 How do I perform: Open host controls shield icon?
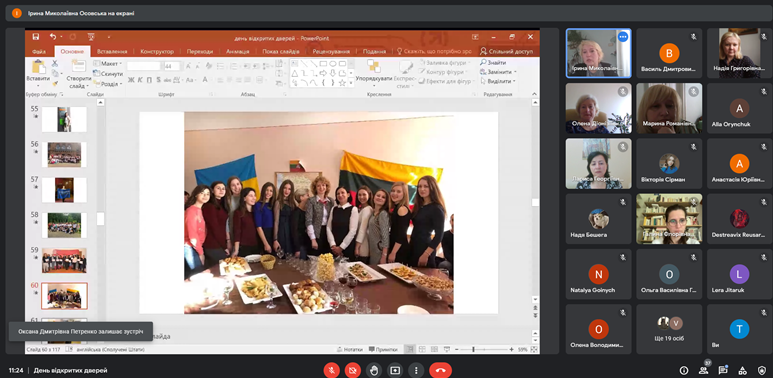(x=762, y=370)
